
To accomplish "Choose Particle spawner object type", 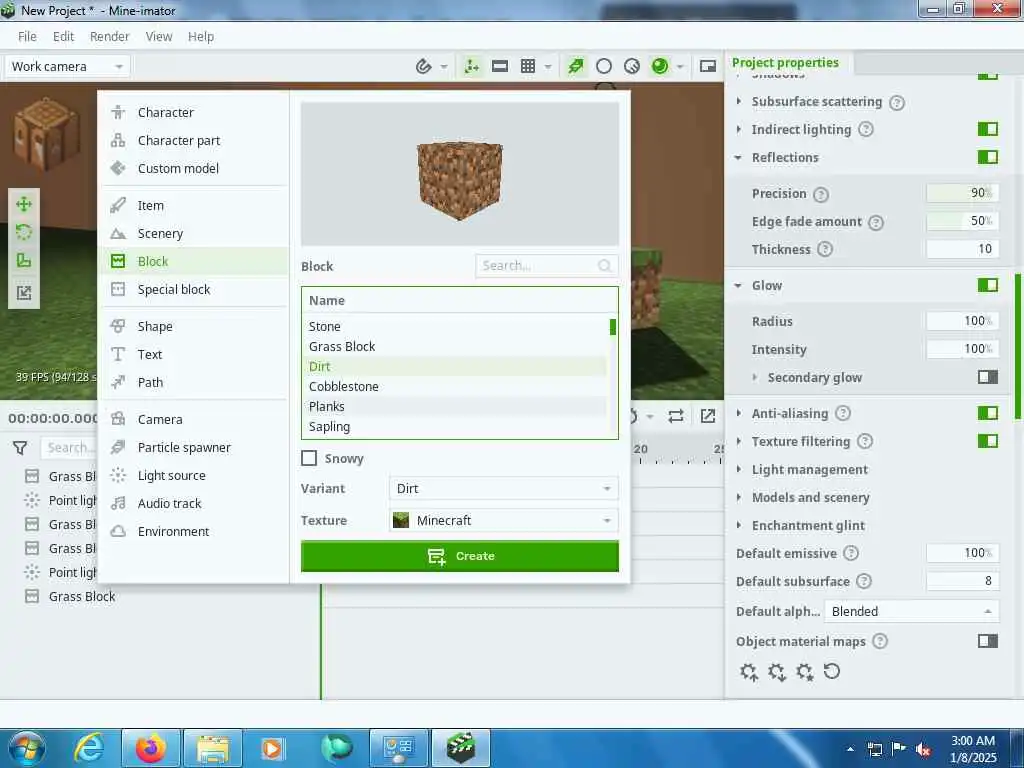I will (193, 447).
